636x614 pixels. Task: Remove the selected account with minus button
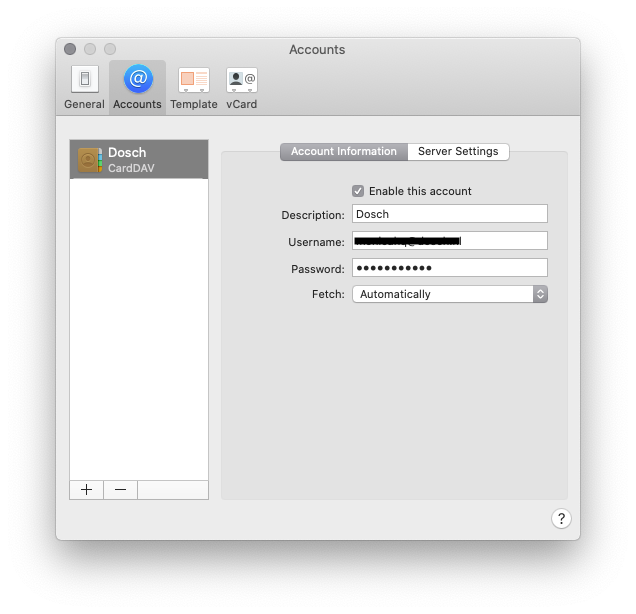120,490
